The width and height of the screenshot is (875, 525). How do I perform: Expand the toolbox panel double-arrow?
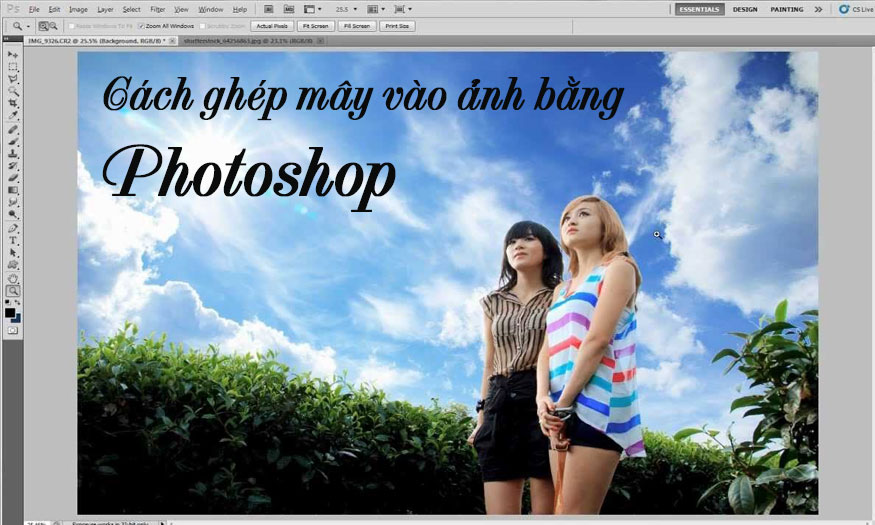[x=6, y=39]
